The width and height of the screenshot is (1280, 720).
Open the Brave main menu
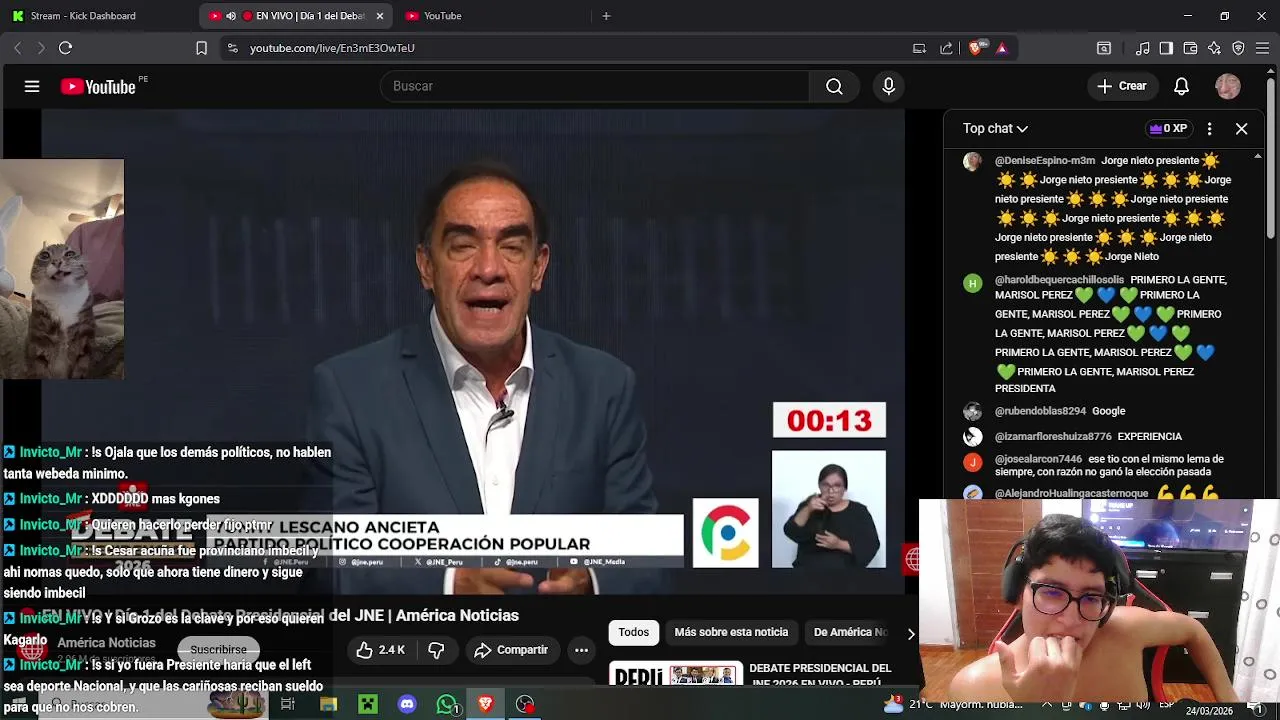(x=1262, y=48)
